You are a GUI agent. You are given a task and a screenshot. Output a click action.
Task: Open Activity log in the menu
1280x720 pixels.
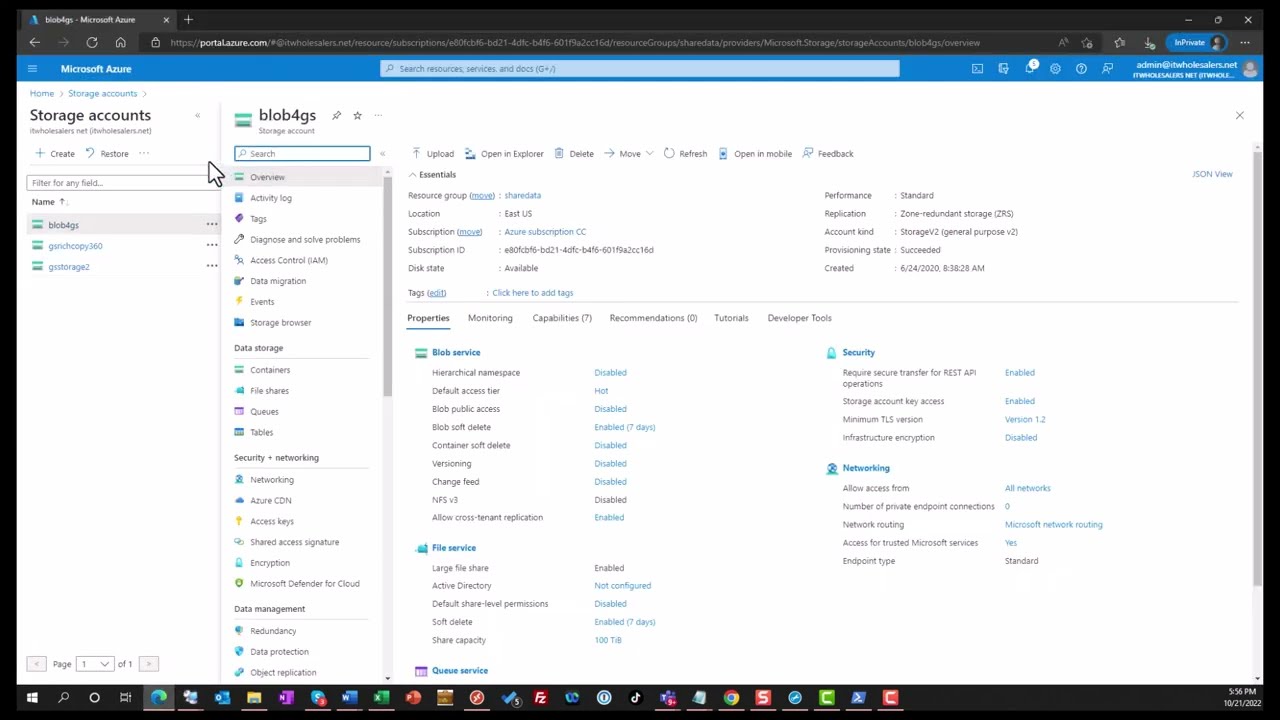[271, 198]
